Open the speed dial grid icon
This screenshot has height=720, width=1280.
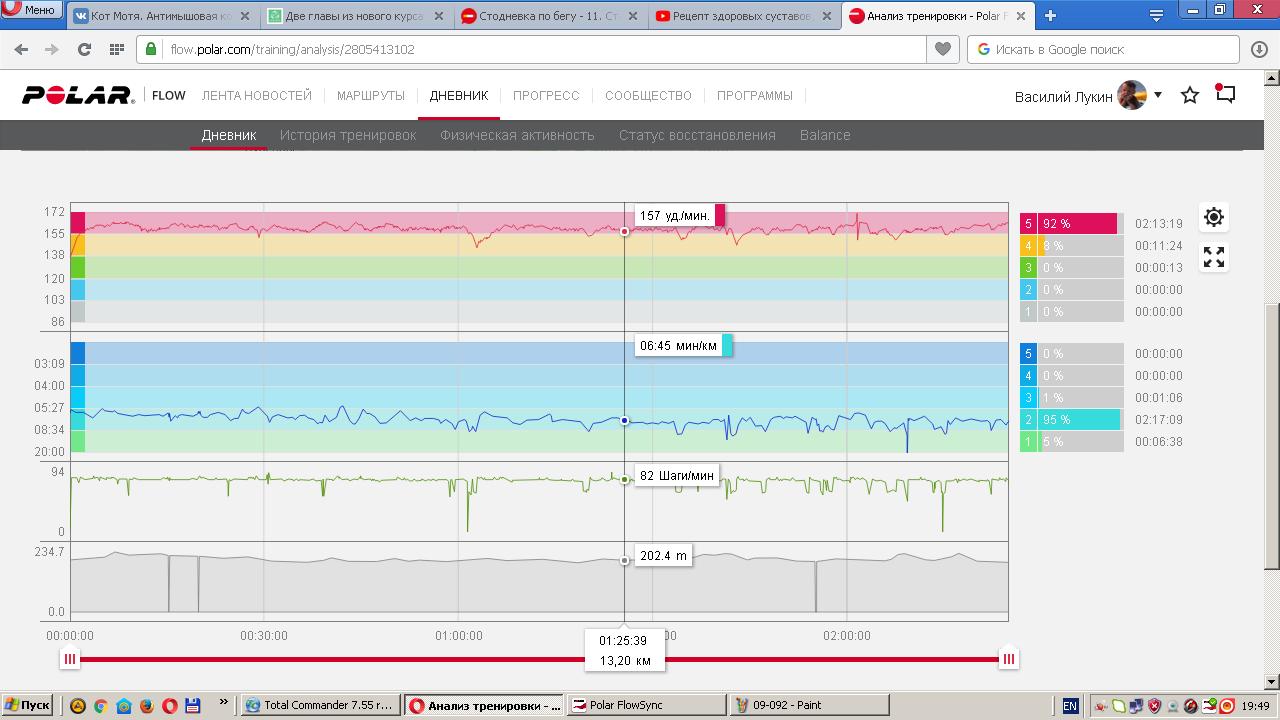tap(116, 49)
